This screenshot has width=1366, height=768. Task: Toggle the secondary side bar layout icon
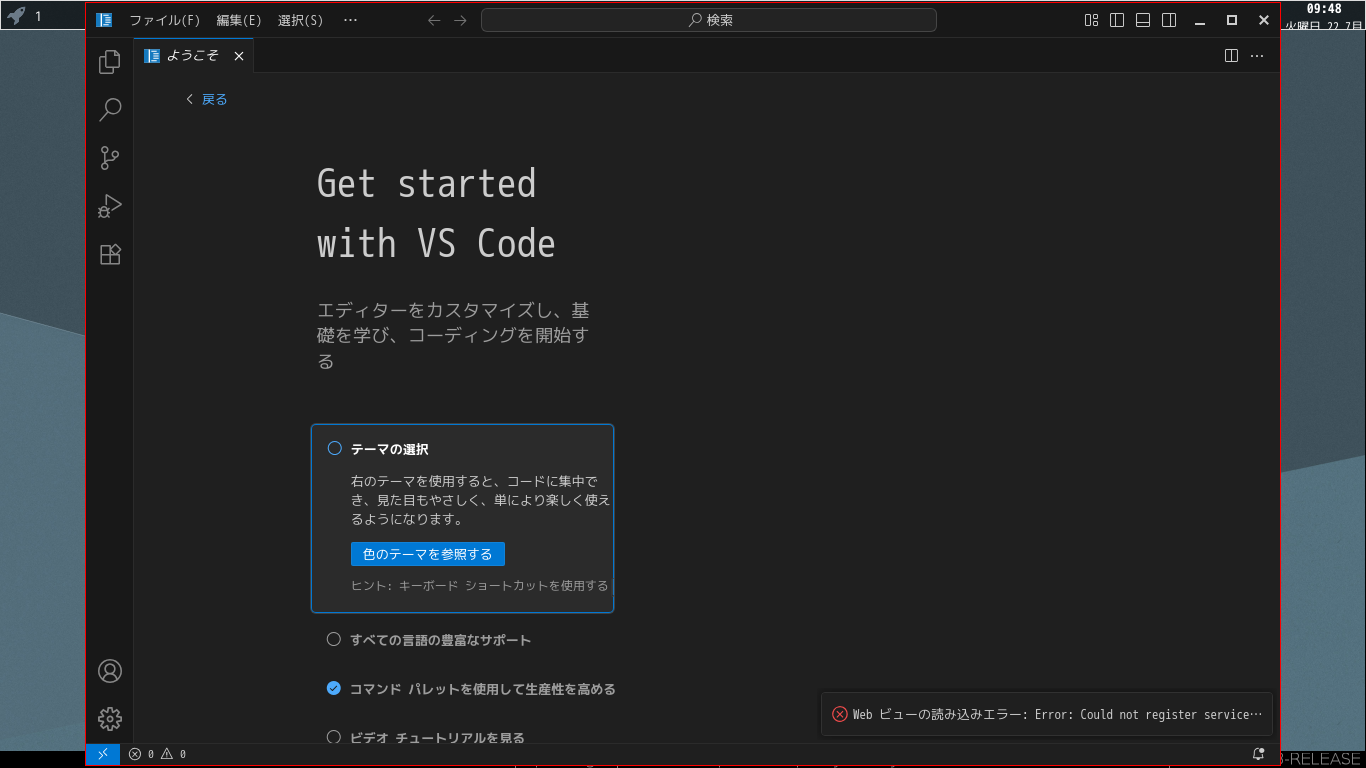click(x=1169, y=20)
